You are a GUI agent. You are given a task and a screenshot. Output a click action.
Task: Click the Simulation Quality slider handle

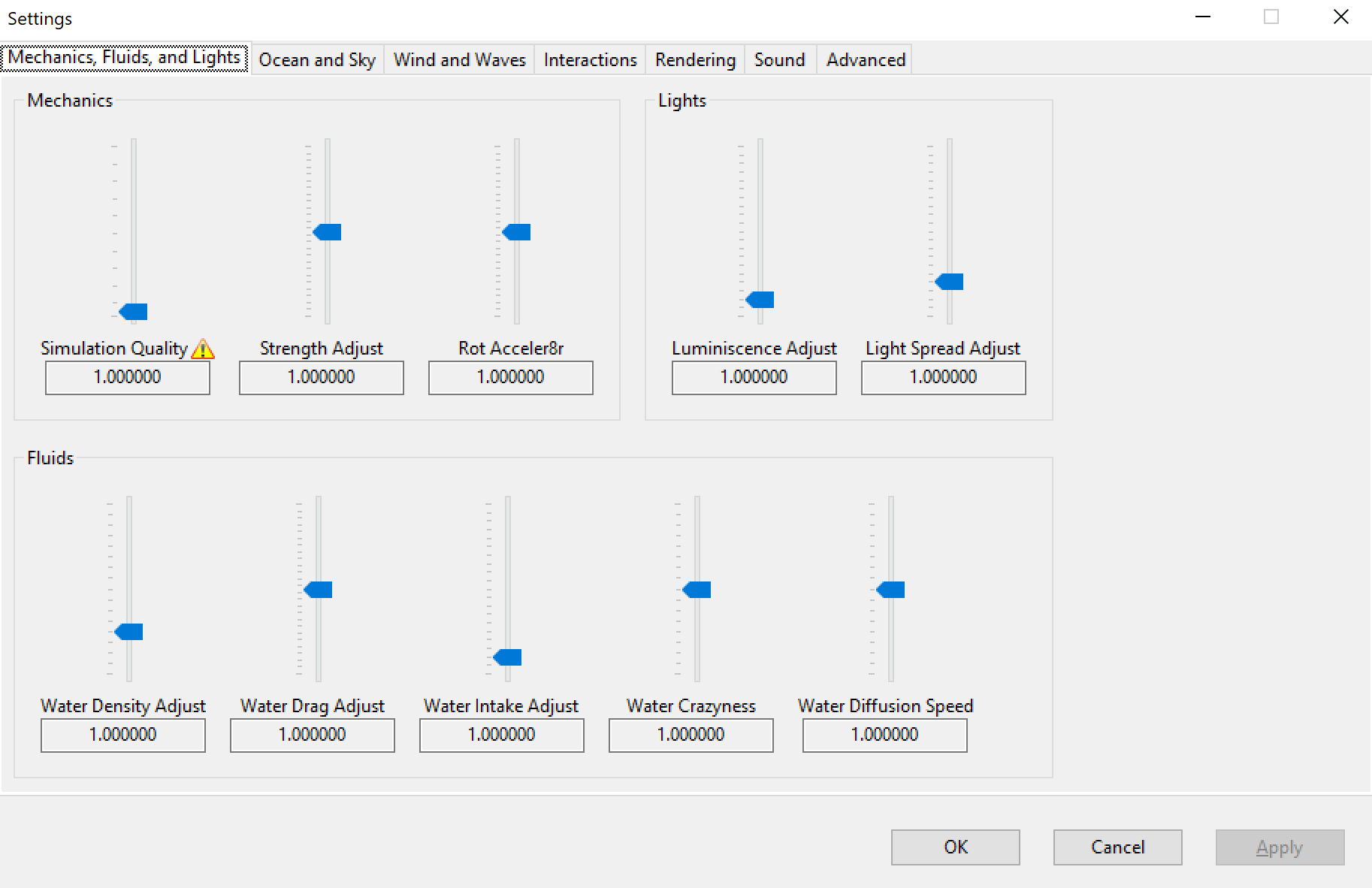[x=134, y=312]
